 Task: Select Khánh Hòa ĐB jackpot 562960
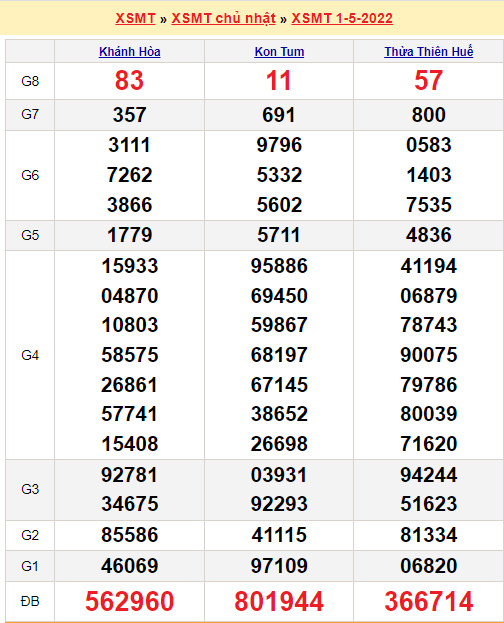point(130,601)
